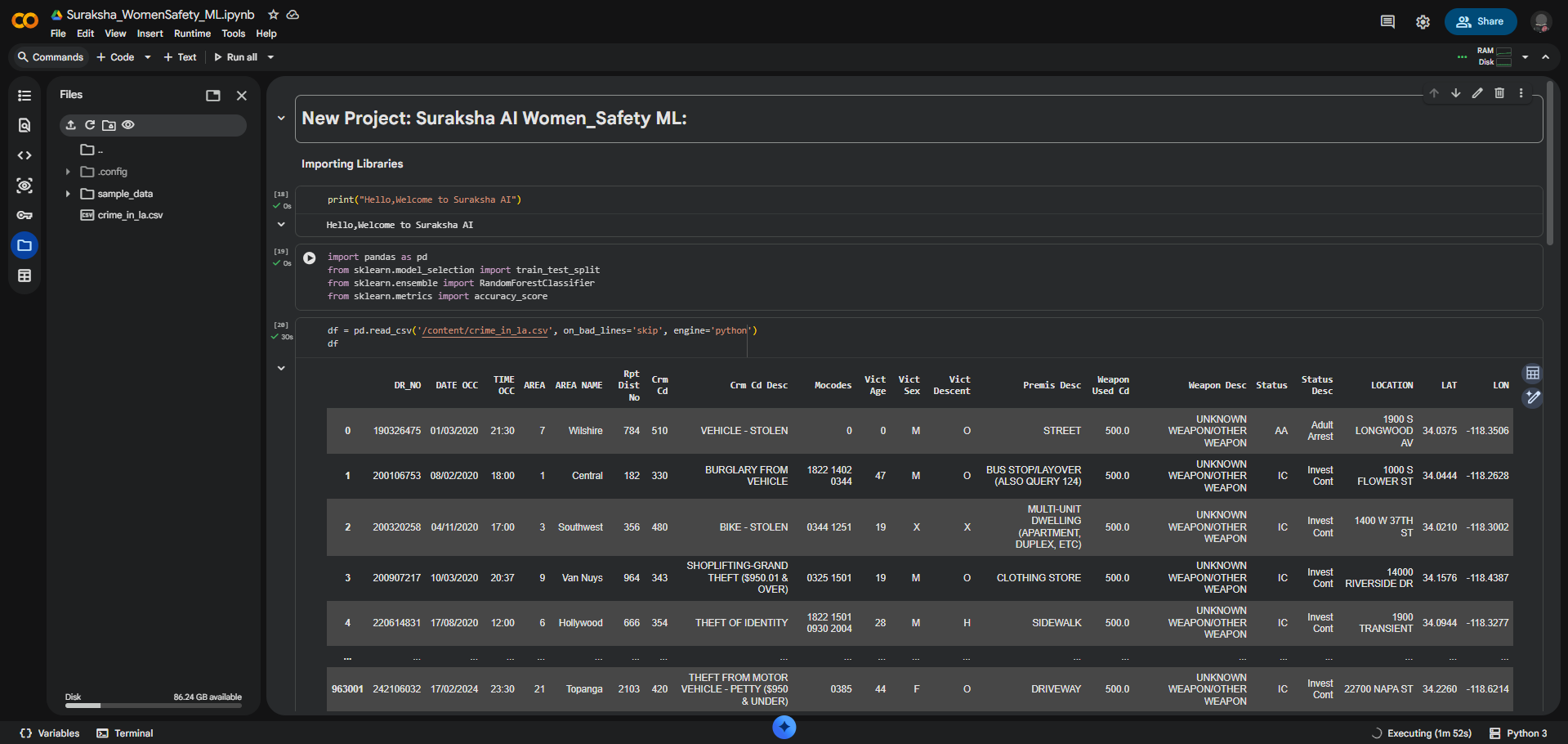Viewport: 1568px width, 744px height.
Task: Expand the .config folder
Action: (x=68, y=172)
